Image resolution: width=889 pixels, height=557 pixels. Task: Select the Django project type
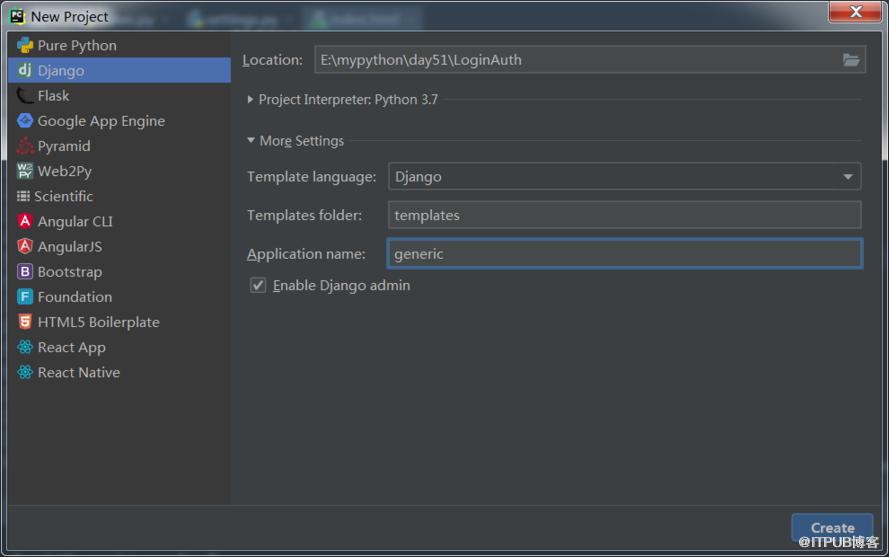pos(119,70)
